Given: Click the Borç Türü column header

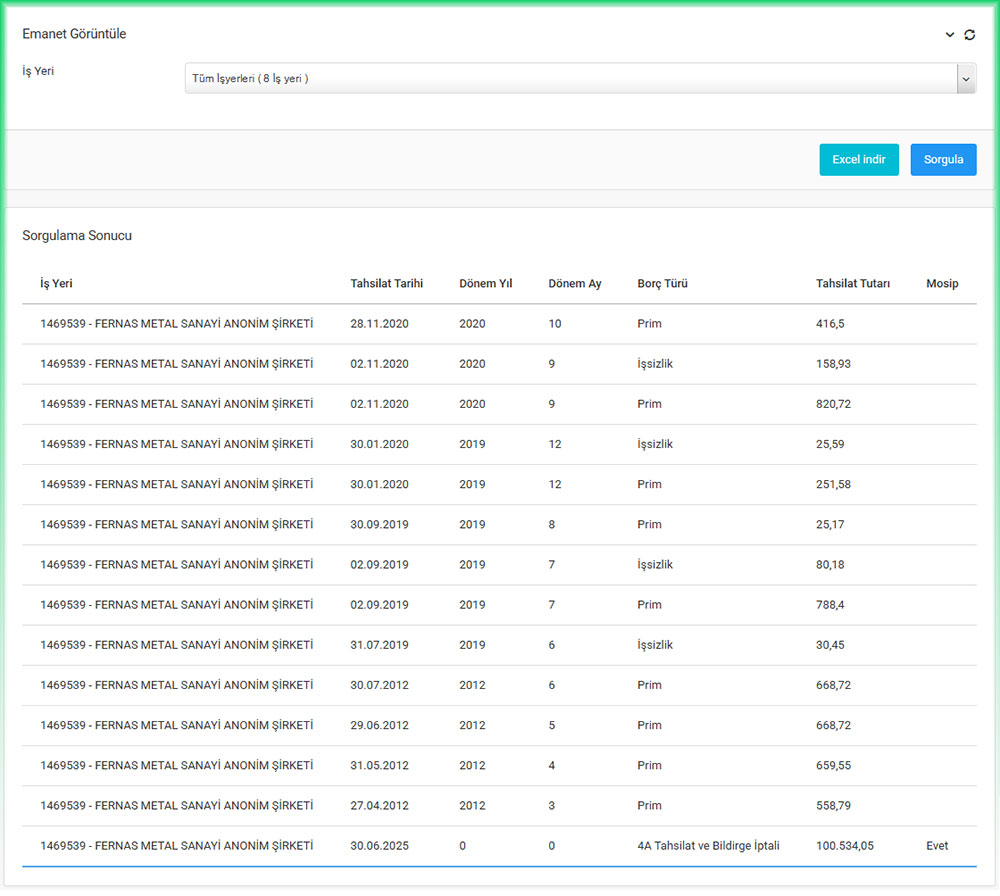Looking at the screenshot, I should 662,284.
